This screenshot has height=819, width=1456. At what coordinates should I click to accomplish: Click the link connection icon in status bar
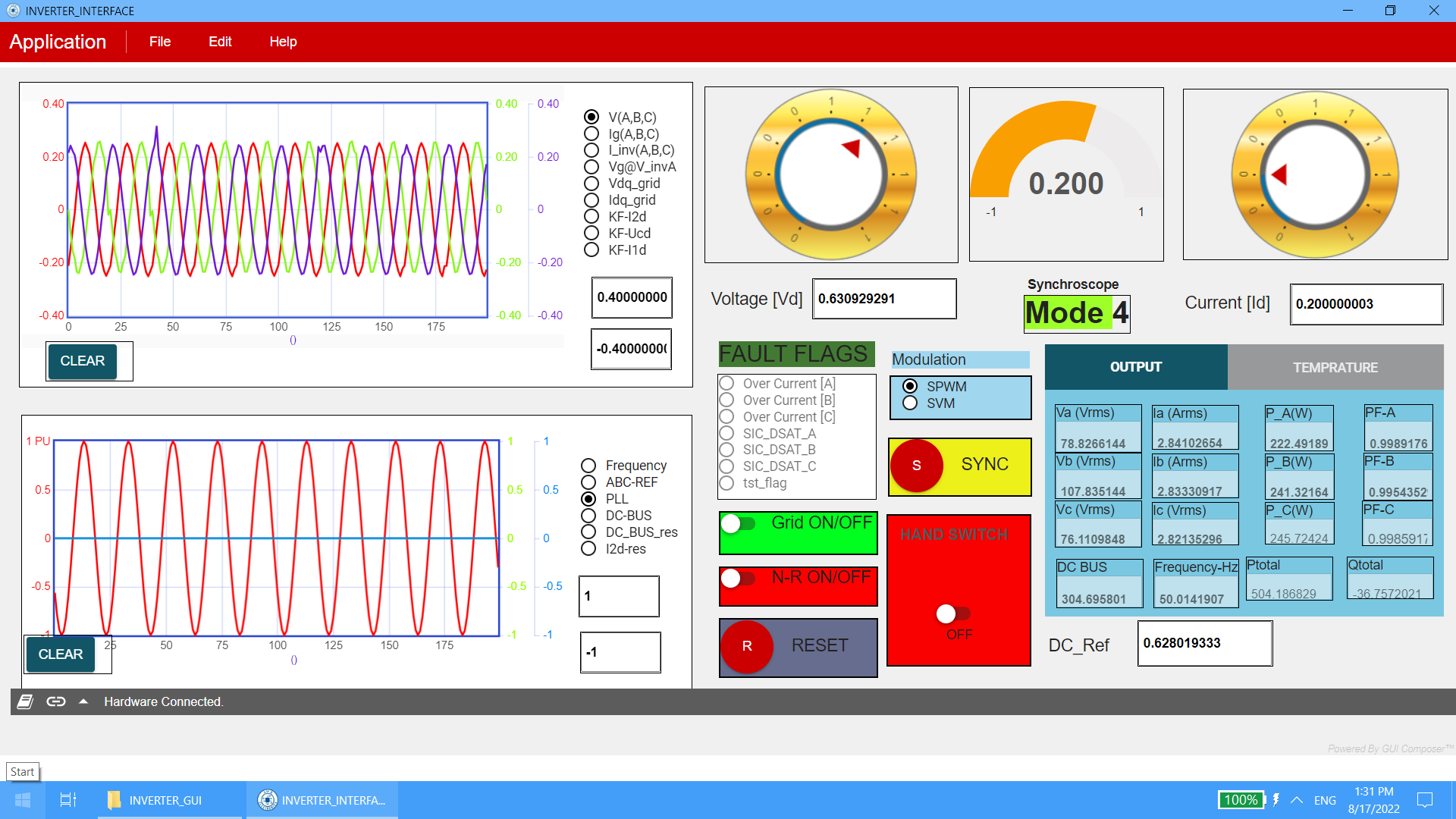click(x=56, y=701)
